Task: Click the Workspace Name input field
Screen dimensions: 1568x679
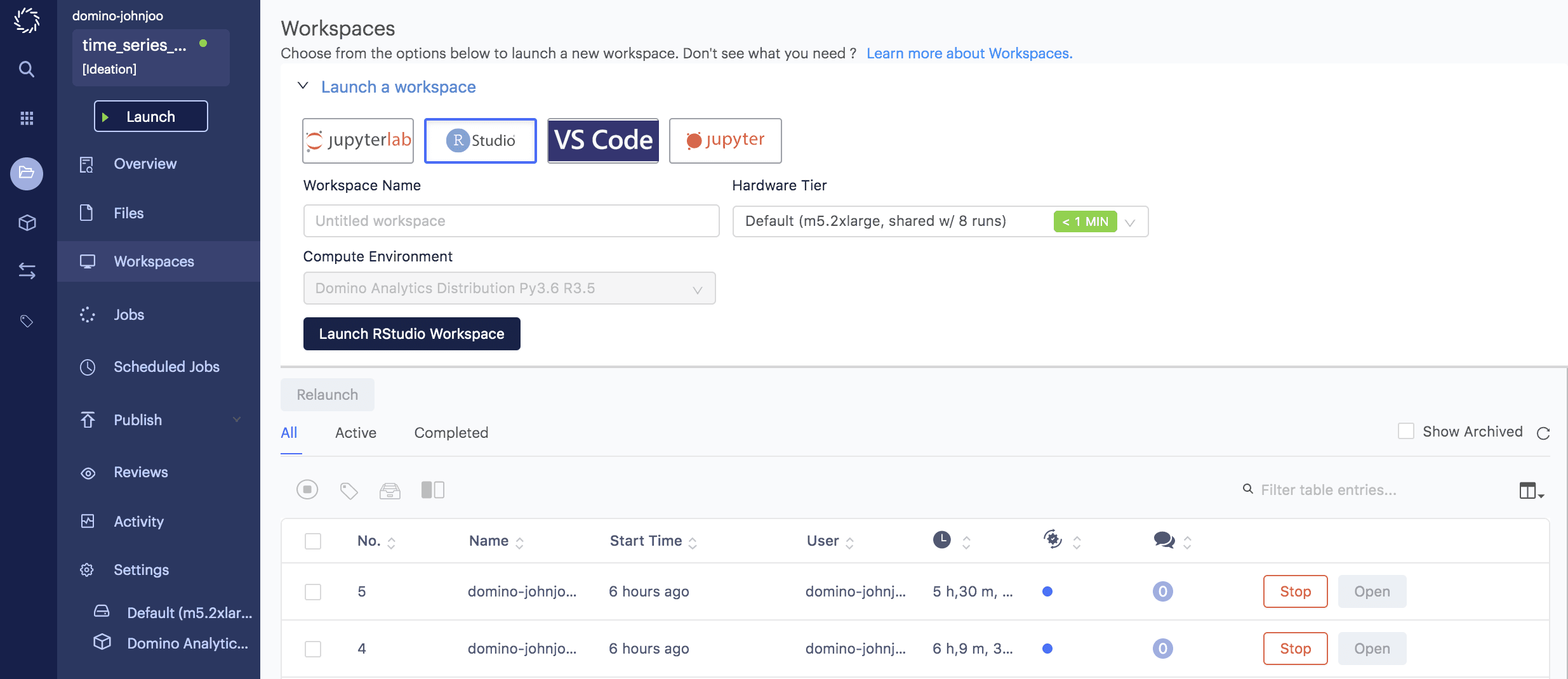Action: 511,221
